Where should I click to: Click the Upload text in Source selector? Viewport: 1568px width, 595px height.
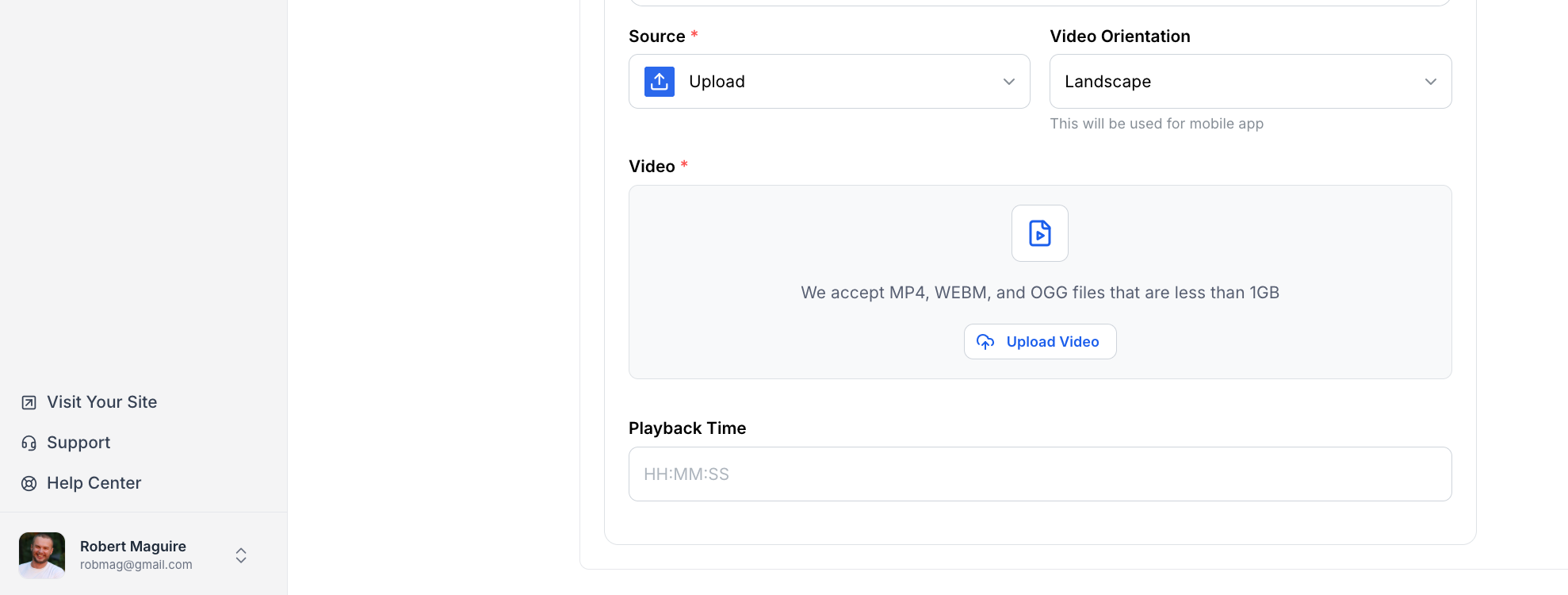click(x=717, y=82)
